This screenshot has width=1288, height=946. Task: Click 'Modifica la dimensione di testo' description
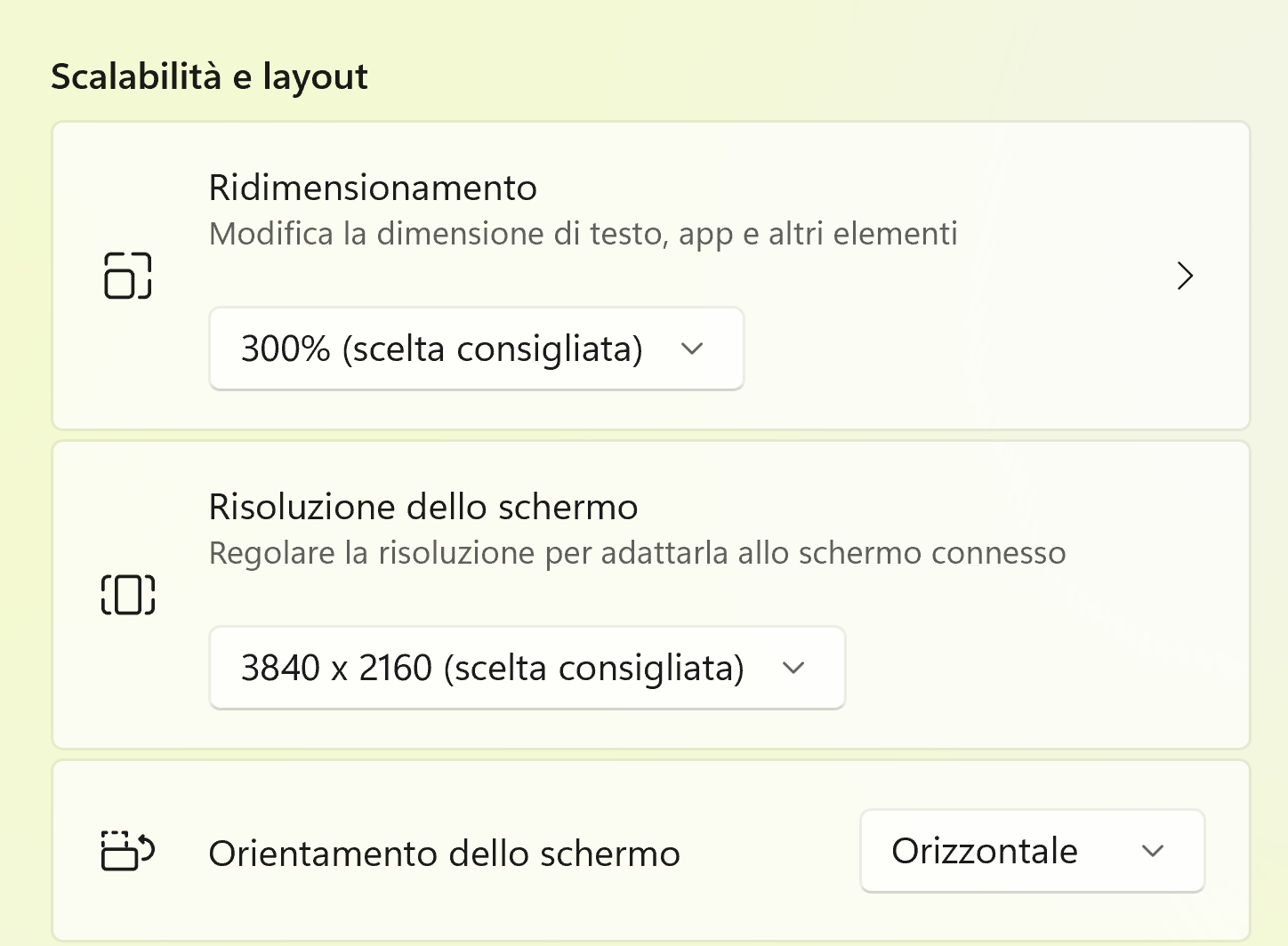coord(583,234)
